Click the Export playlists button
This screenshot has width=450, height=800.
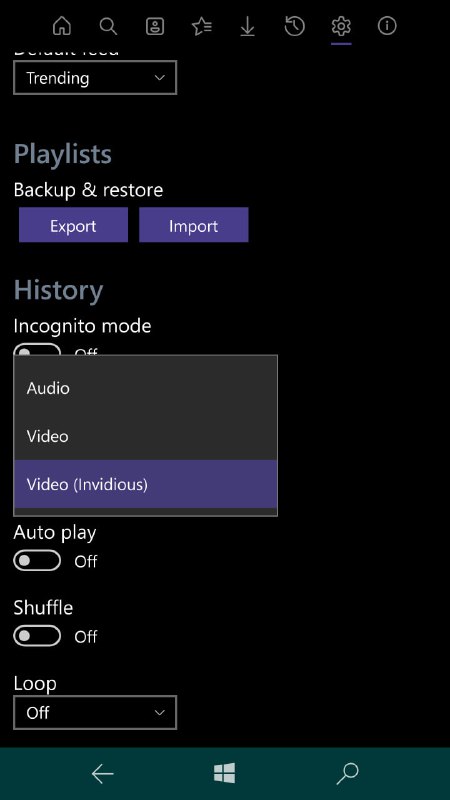(x=73, y=225)
